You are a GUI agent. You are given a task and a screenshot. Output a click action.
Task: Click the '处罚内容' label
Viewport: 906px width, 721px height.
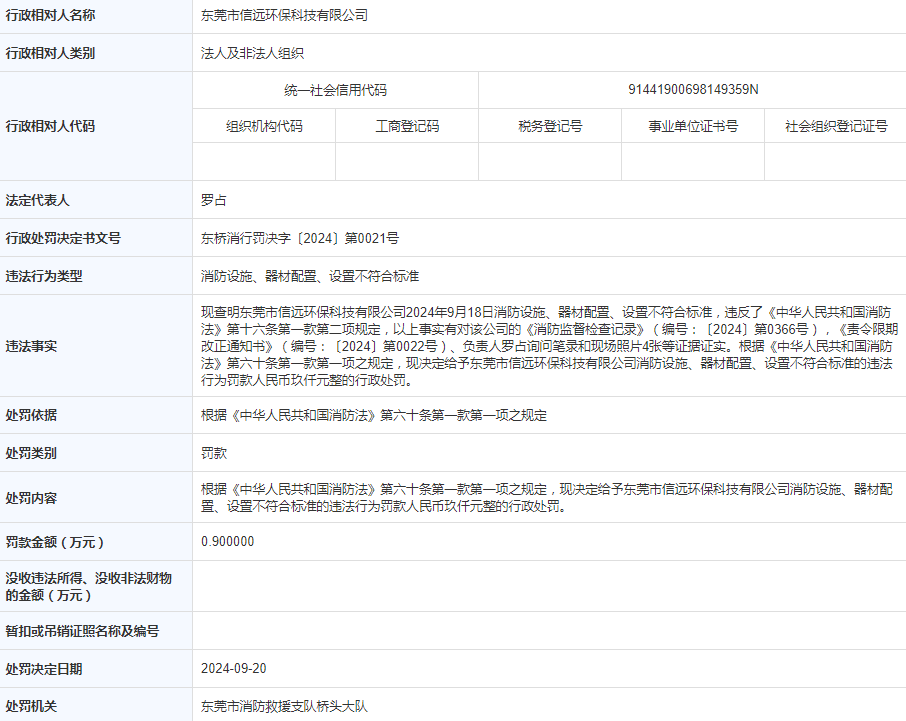(x=31, y=498)
